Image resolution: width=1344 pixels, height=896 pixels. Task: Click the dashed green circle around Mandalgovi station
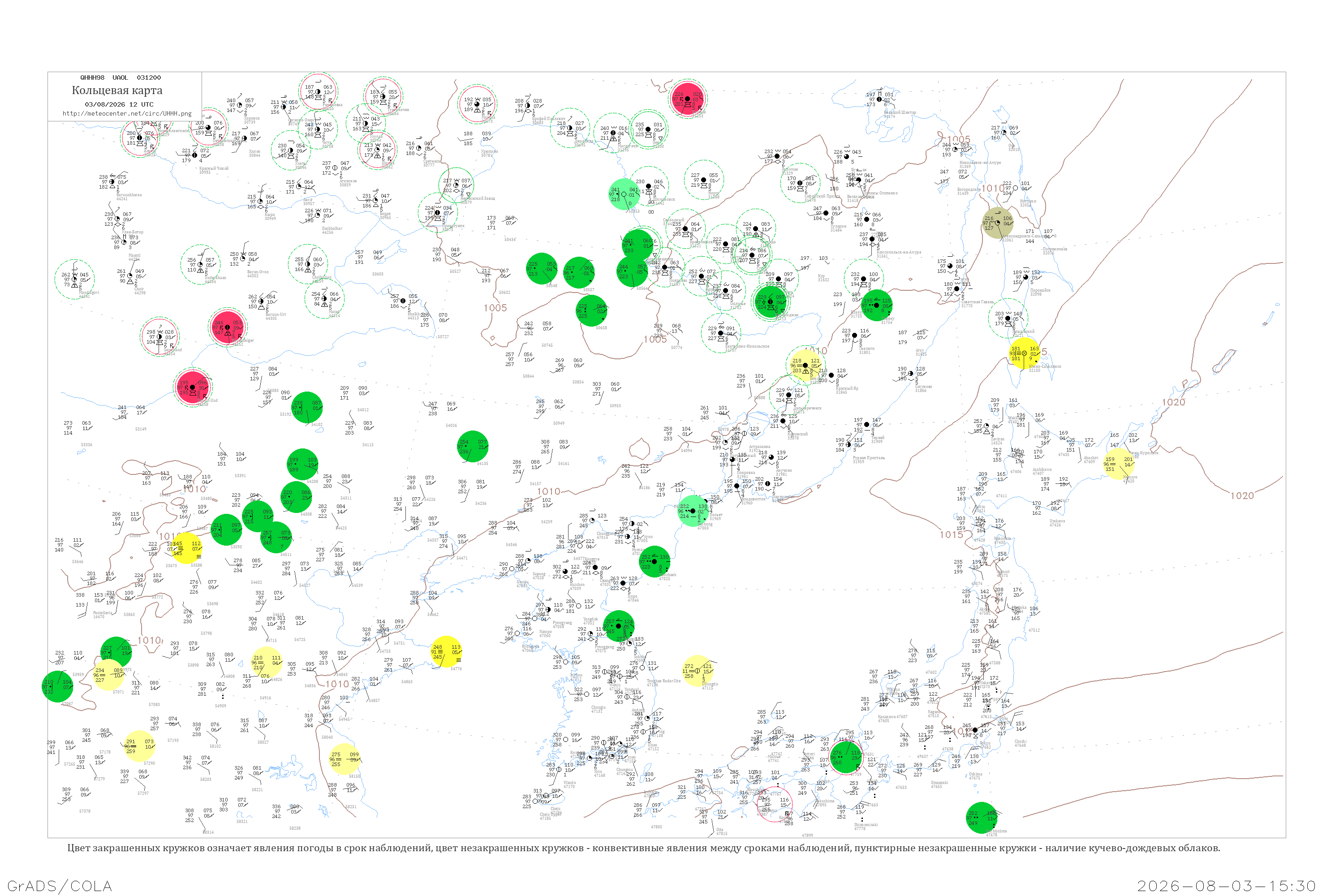click(74, 280)
